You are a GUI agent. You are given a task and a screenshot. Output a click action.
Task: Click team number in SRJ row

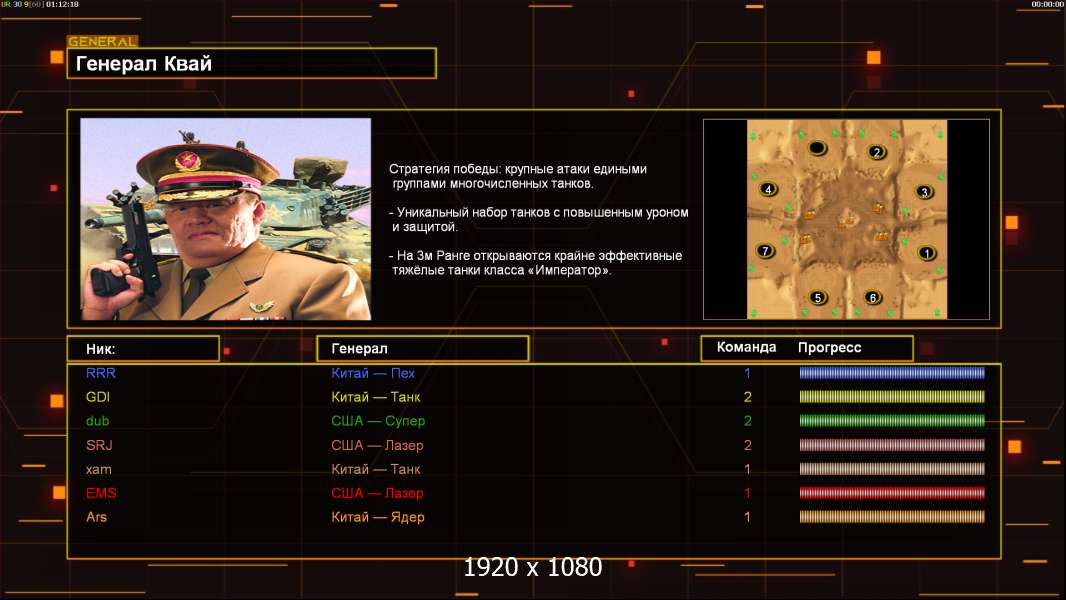[748, 445]
